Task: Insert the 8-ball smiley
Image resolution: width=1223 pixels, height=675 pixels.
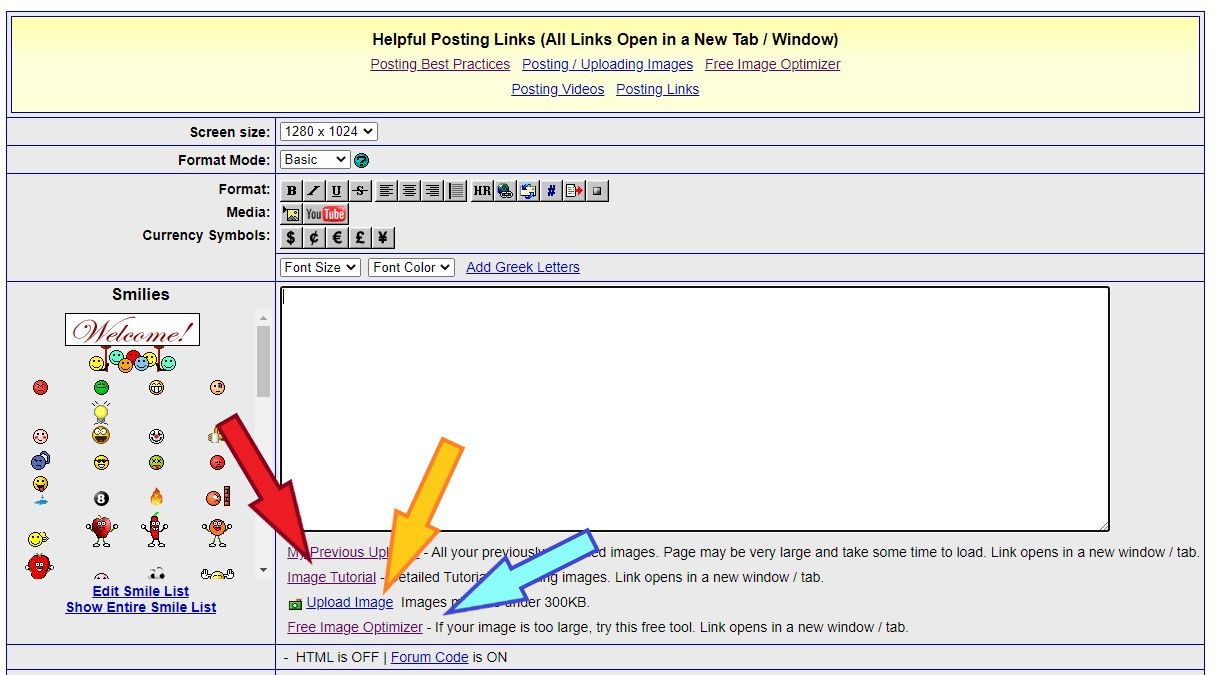Action: point(101,498)
